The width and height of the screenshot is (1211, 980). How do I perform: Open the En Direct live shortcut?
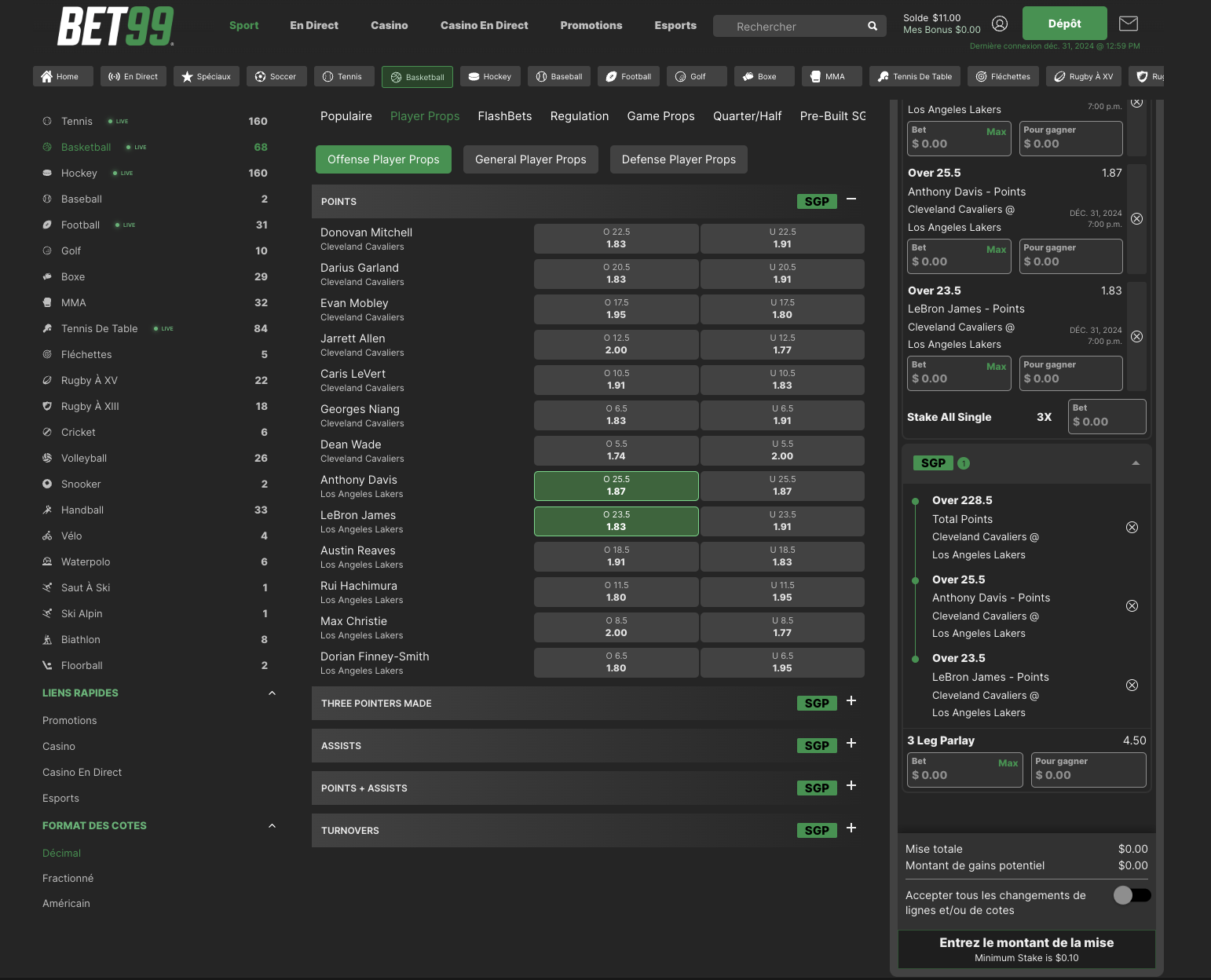134,76
